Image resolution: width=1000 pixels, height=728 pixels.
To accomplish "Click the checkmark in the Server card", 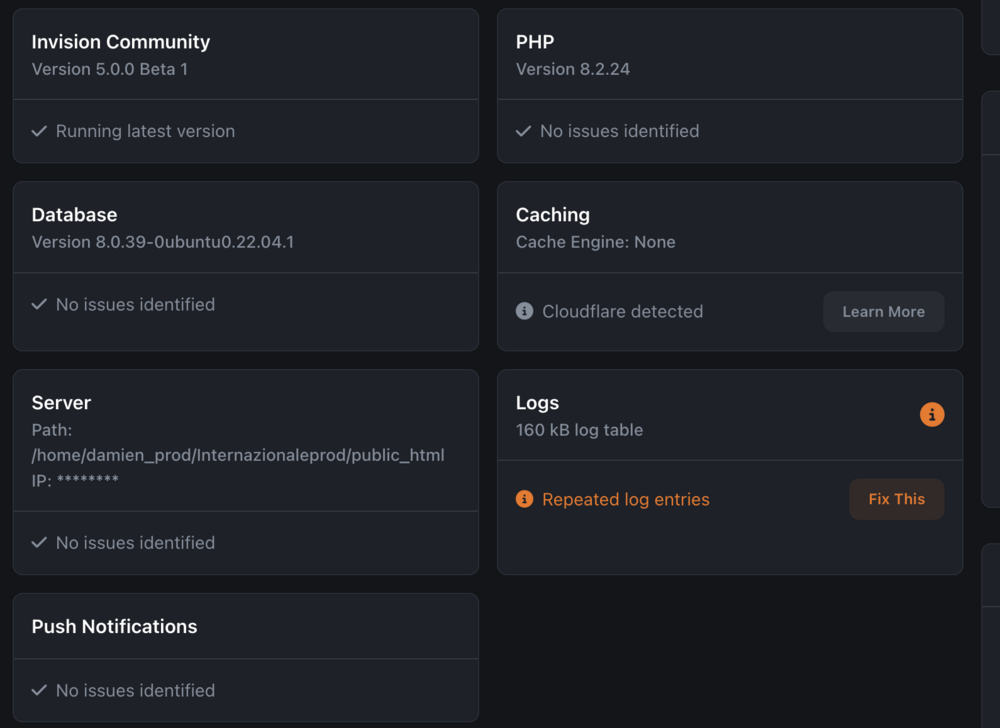I will tap(40, 542).
